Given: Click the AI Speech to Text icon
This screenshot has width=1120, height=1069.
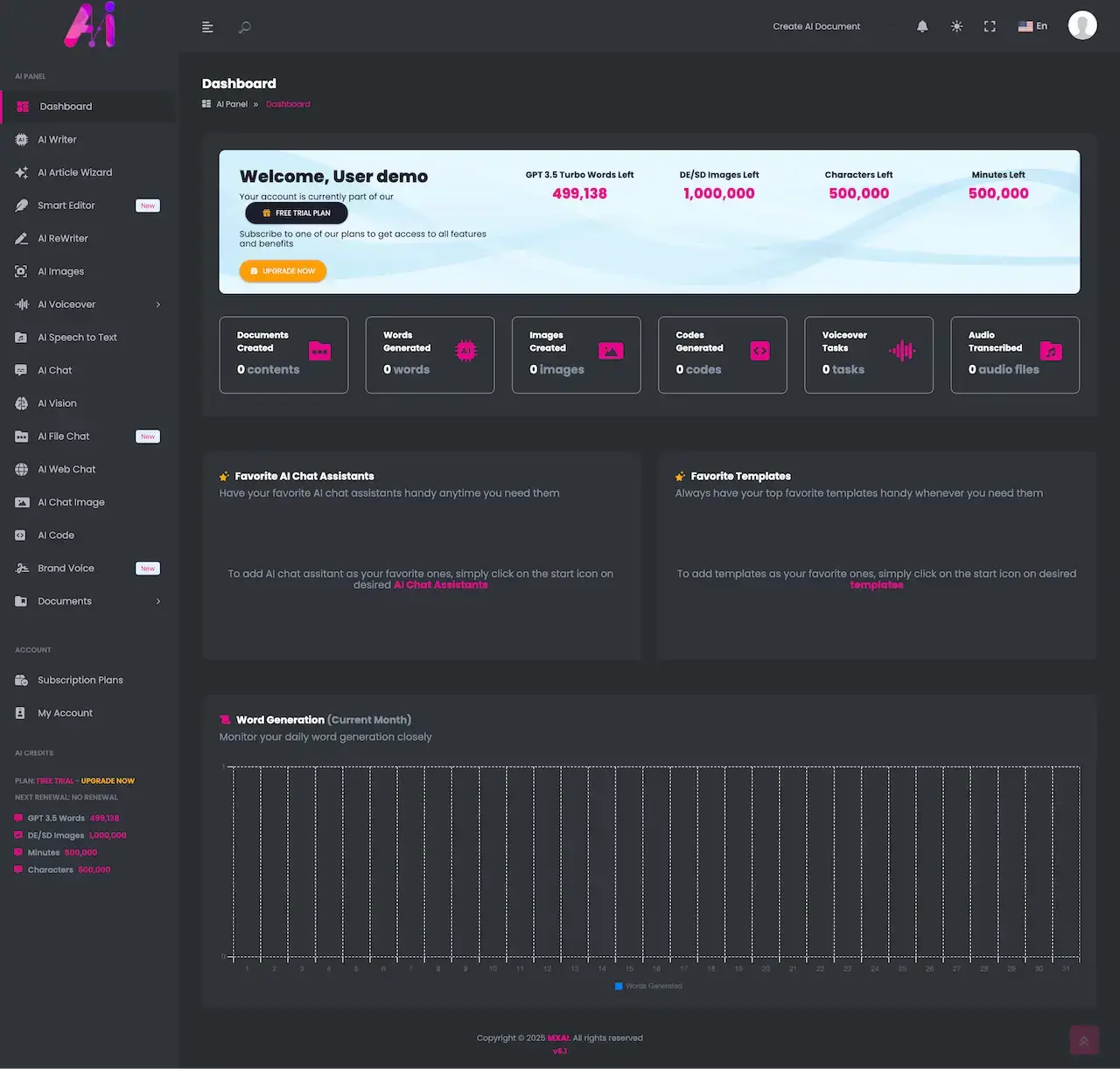Looking at the screenshot, I should (21, 338).
